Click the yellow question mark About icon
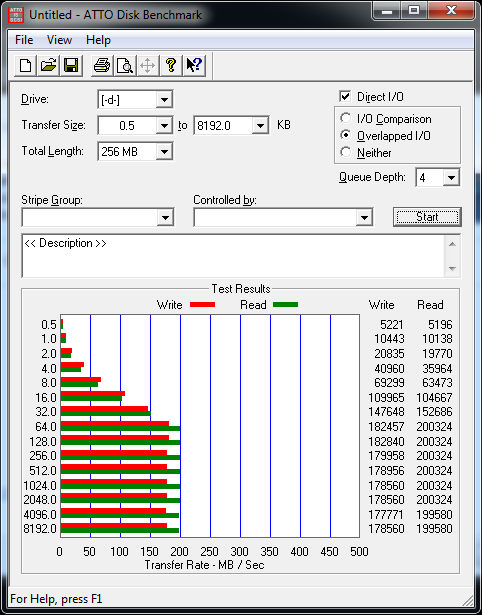Screen dimensions: 482x615 [x=171, y=66]
